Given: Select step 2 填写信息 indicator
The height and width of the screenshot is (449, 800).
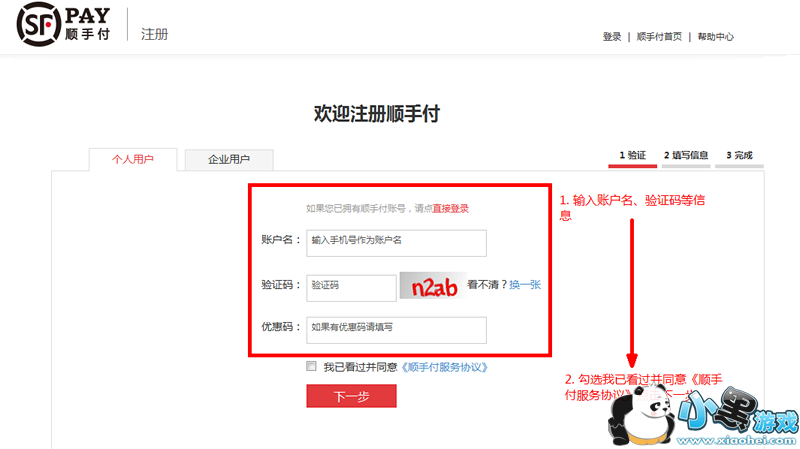Looking at the screenshot, I should point(686,156).
